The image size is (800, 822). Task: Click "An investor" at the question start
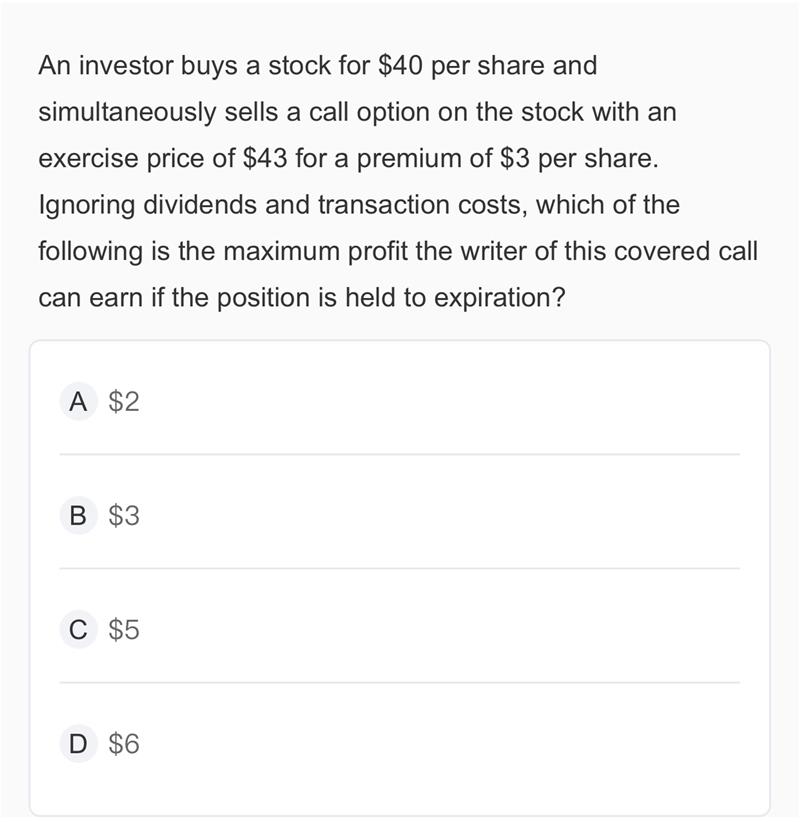click(106, 66)
